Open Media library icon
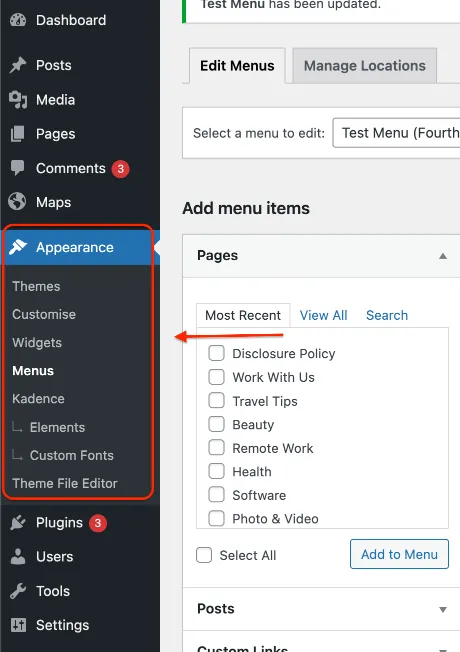 (x=18, y=100)
